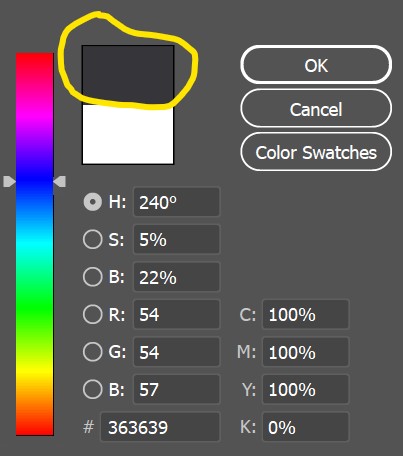Viewport: 403px width, 456px height.
Task: Select the Hue radio button
Action: (x=92, y=202)
